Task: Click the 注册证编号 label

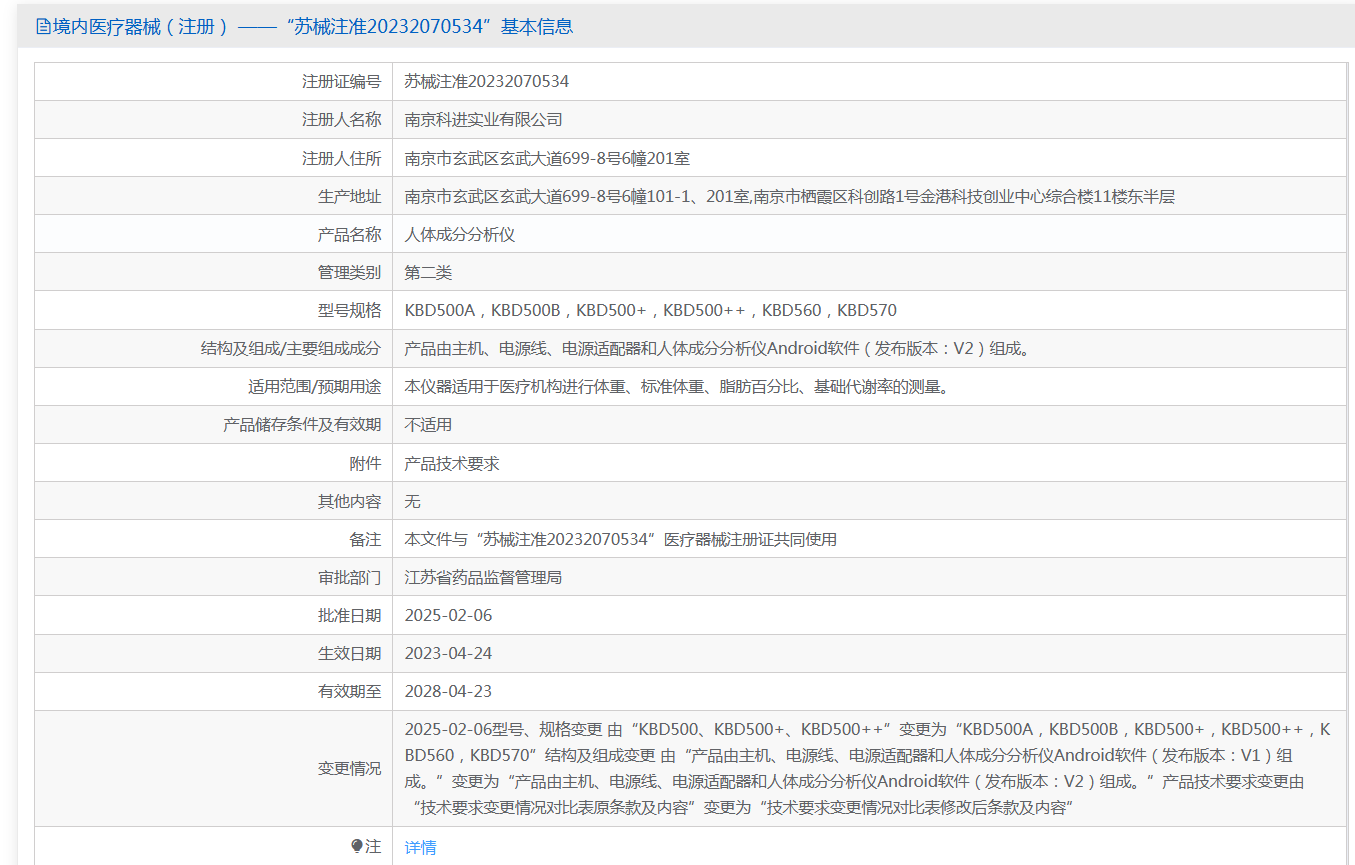Action: click(x=342, y=81)
